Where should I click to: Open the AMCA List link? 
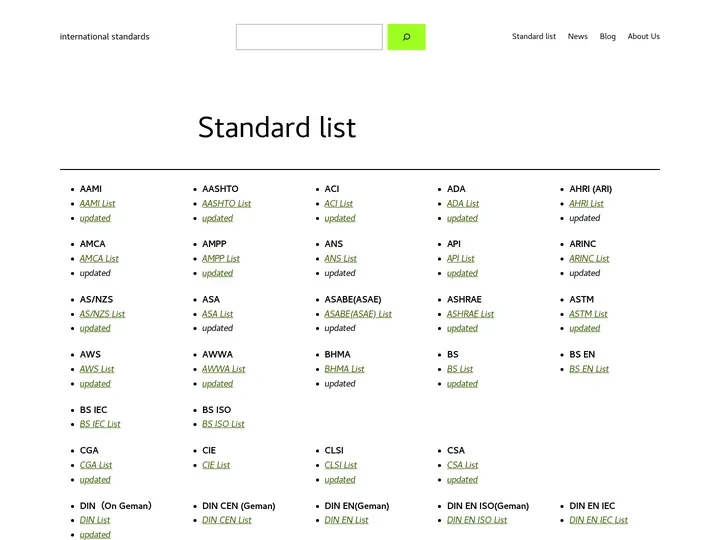(99, 259)
